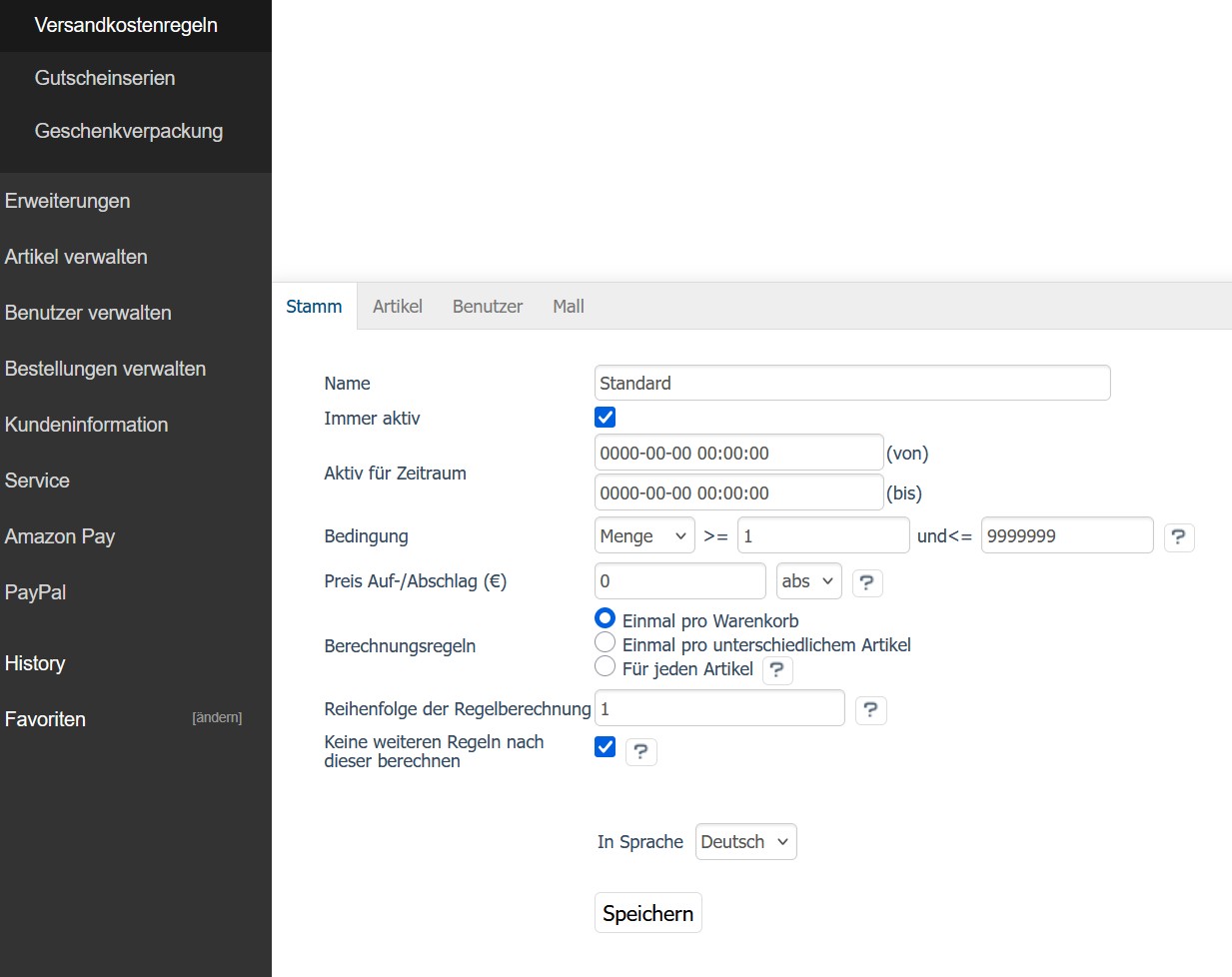
Task: Open the Deutsch language dropdown
Action: coord(744,842)
